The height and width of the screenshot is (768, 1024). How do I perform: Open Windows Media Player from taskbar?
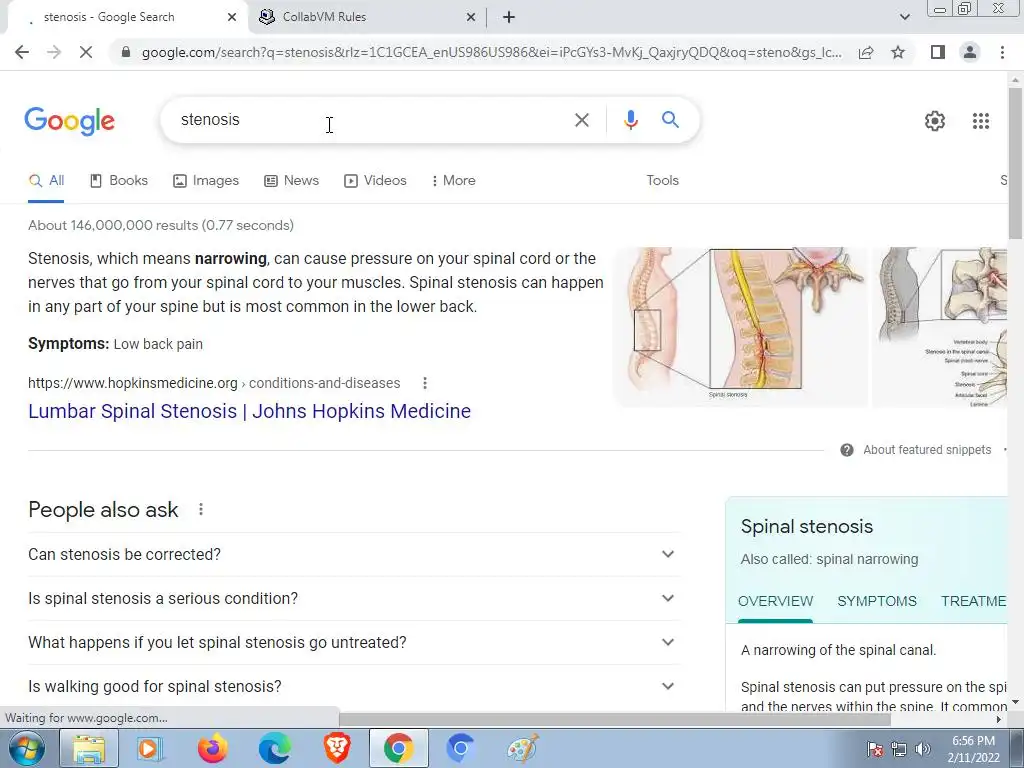[x=150, y=749]
